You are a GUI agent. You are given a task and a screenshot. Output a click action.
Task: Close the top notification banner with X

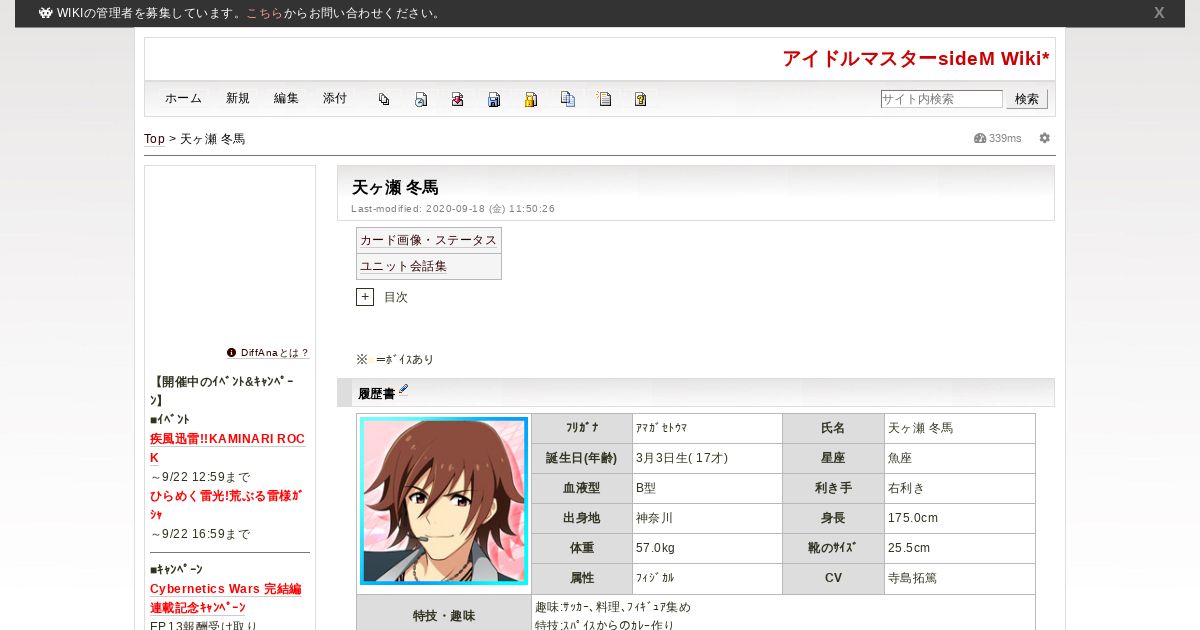[1159, 13]
